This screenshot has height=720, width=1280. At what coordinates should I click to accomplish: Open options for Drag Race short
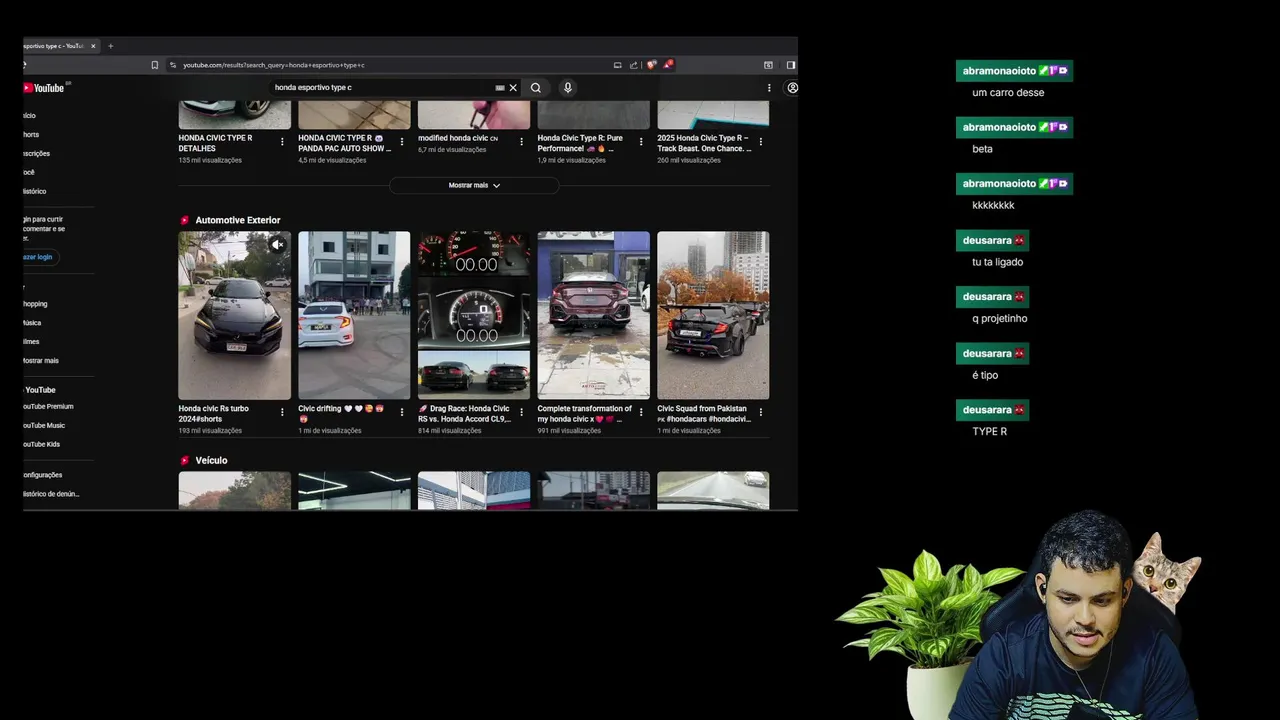[x=521, y=412]
